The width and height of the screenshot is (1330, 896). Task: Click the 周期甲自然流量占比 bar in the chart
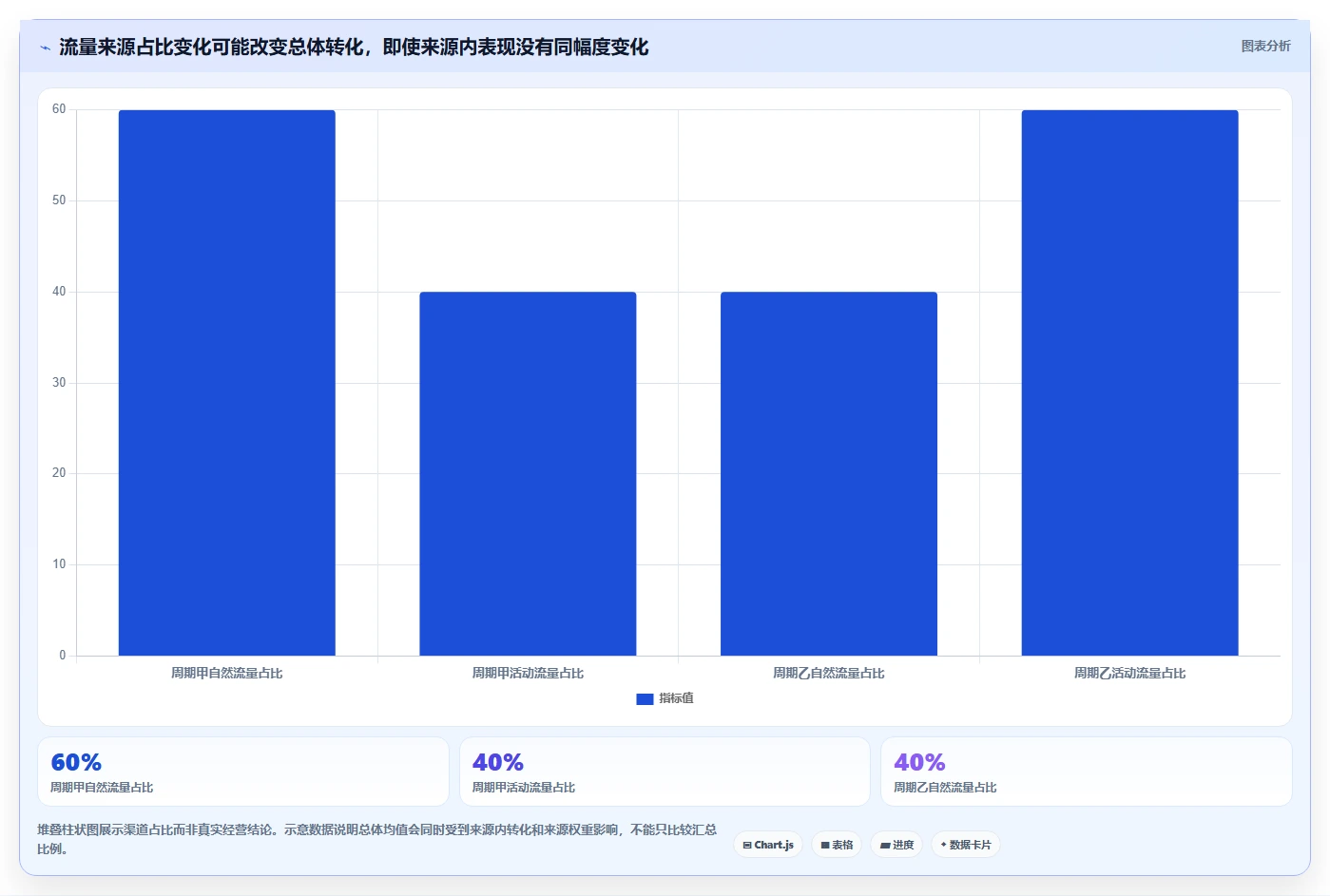226,383
